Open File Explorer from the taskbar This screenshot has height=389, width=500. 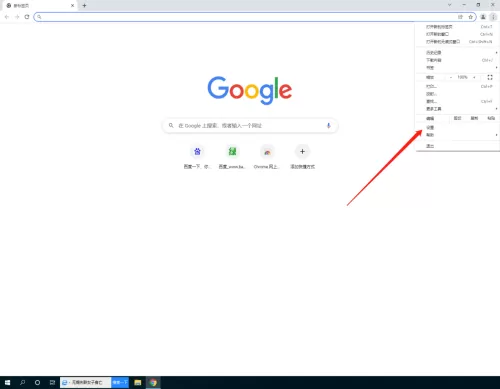pyautogui.click(x=138, y=382)
